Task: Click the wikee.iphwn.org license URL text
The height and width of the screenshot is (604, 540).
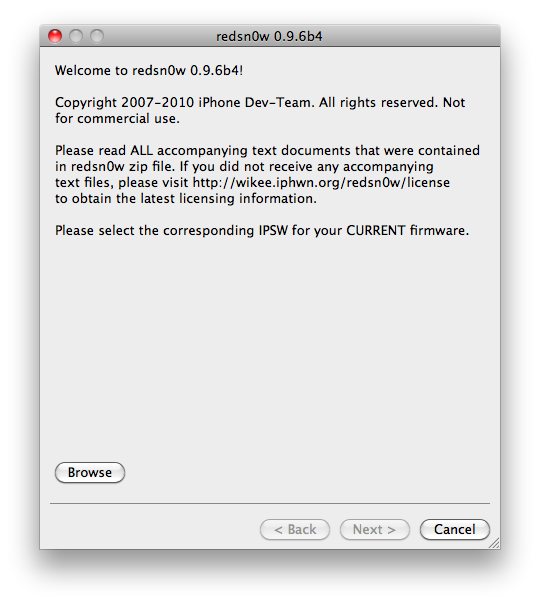Action: (x=321, y=182)
